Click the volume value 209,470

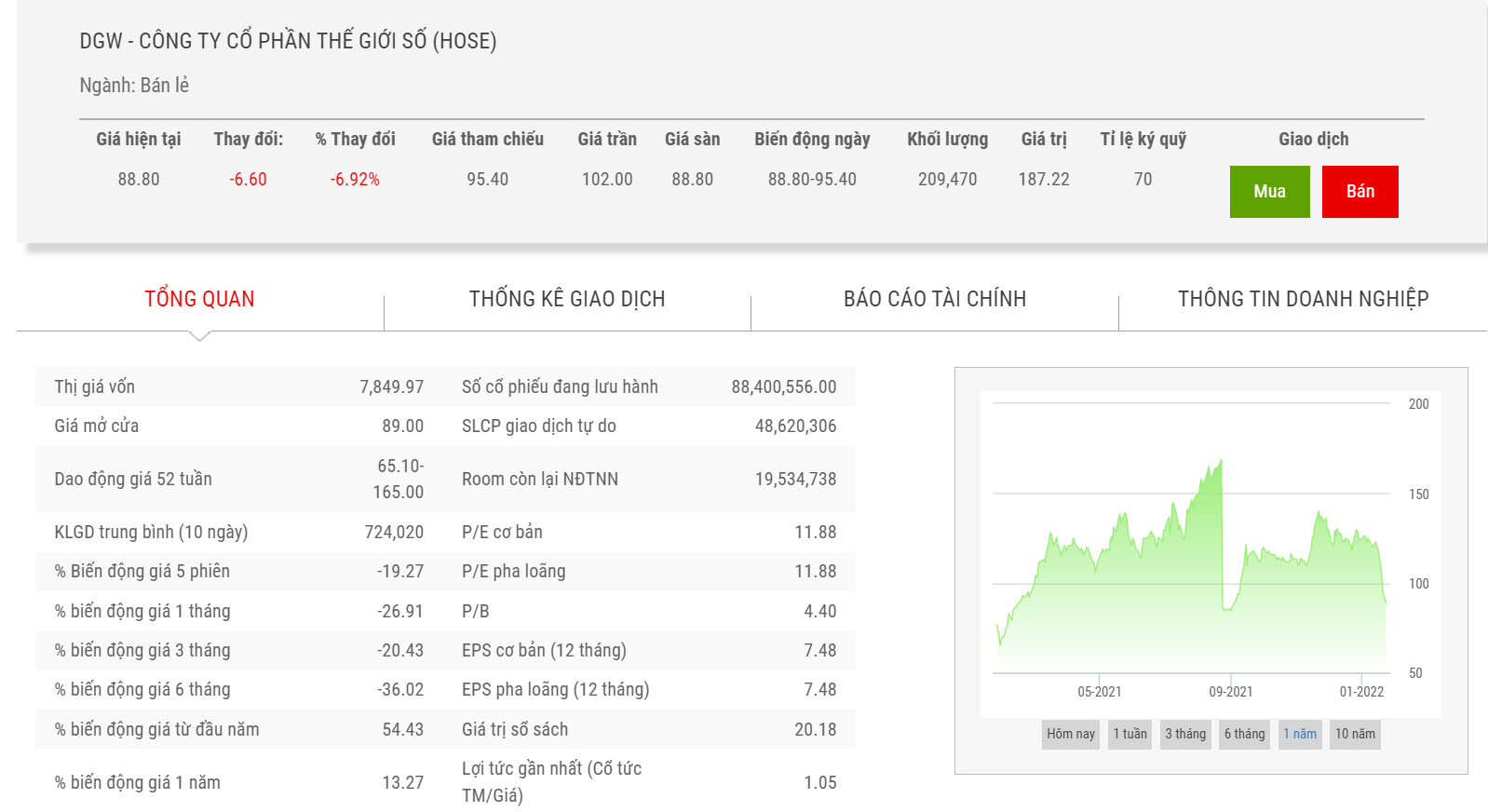point(948,180)
